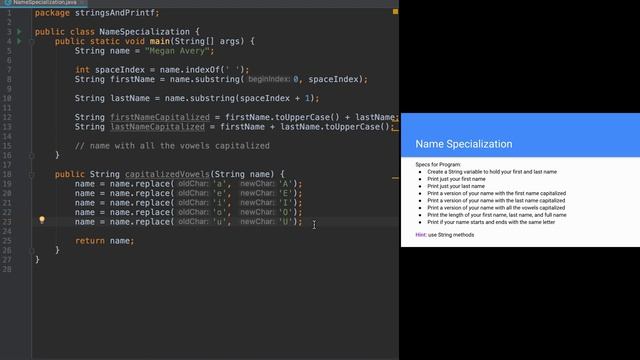Screen dimensions: 640x360
Task: Click line number 18 in the gutter
Action: click(7, 174)
